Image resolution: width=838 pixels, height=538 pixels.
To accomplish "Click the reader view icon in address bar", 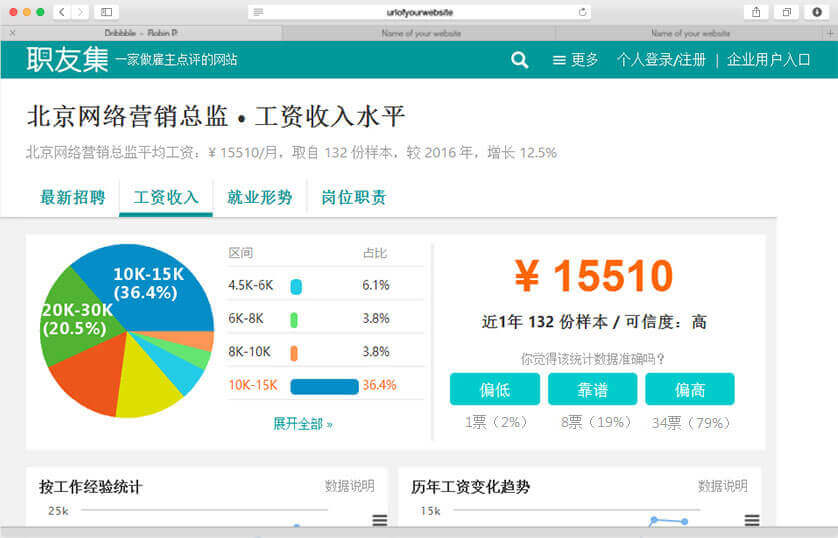I will (258, 12).
